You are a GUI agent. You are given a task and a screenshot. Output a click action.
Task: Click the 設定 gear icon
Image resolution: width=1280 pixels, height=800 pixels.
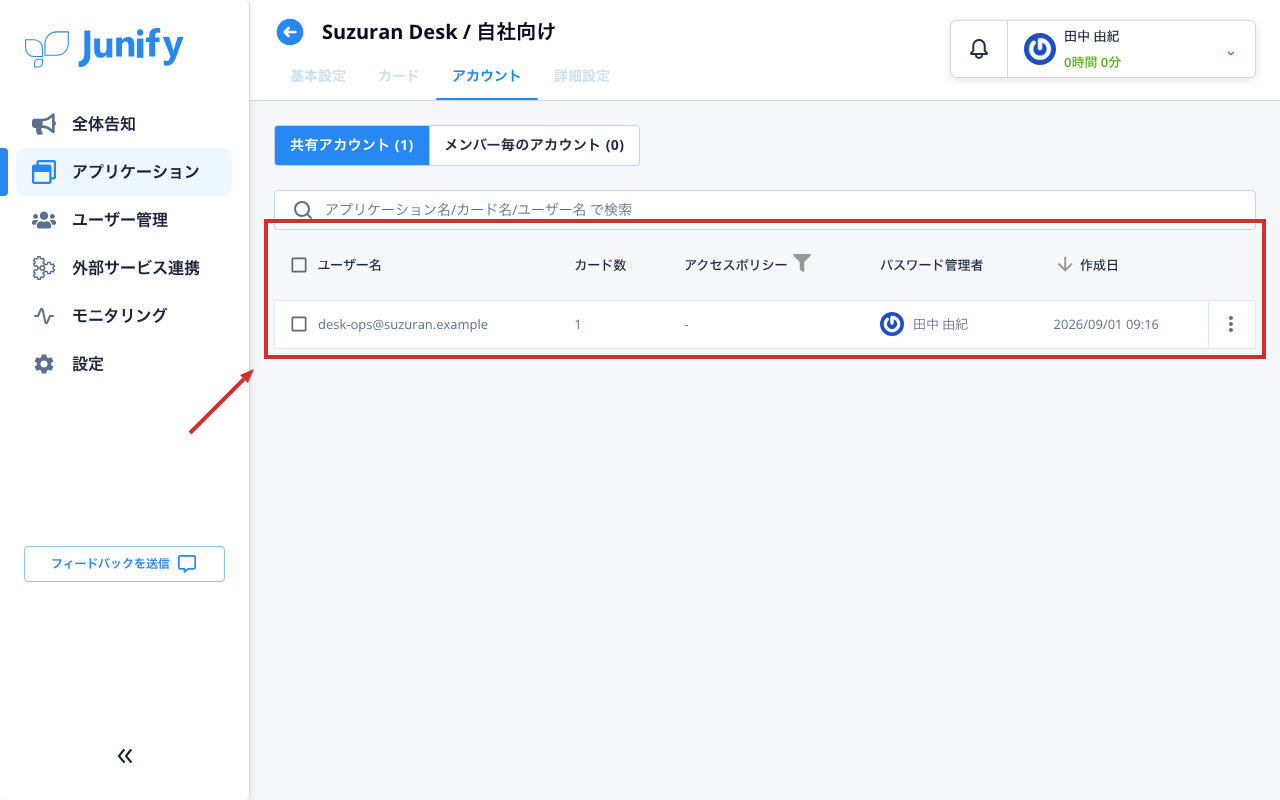point(44,364)
